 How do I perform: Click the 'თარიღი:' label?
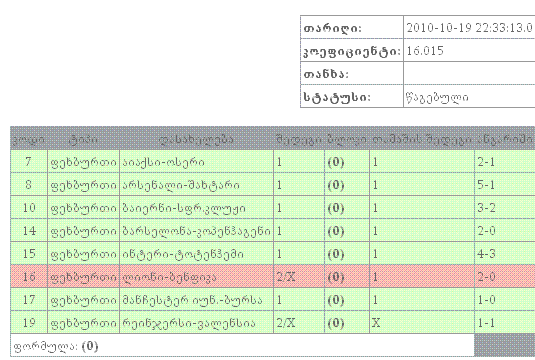pyautogui.click(x=332, y=28)
